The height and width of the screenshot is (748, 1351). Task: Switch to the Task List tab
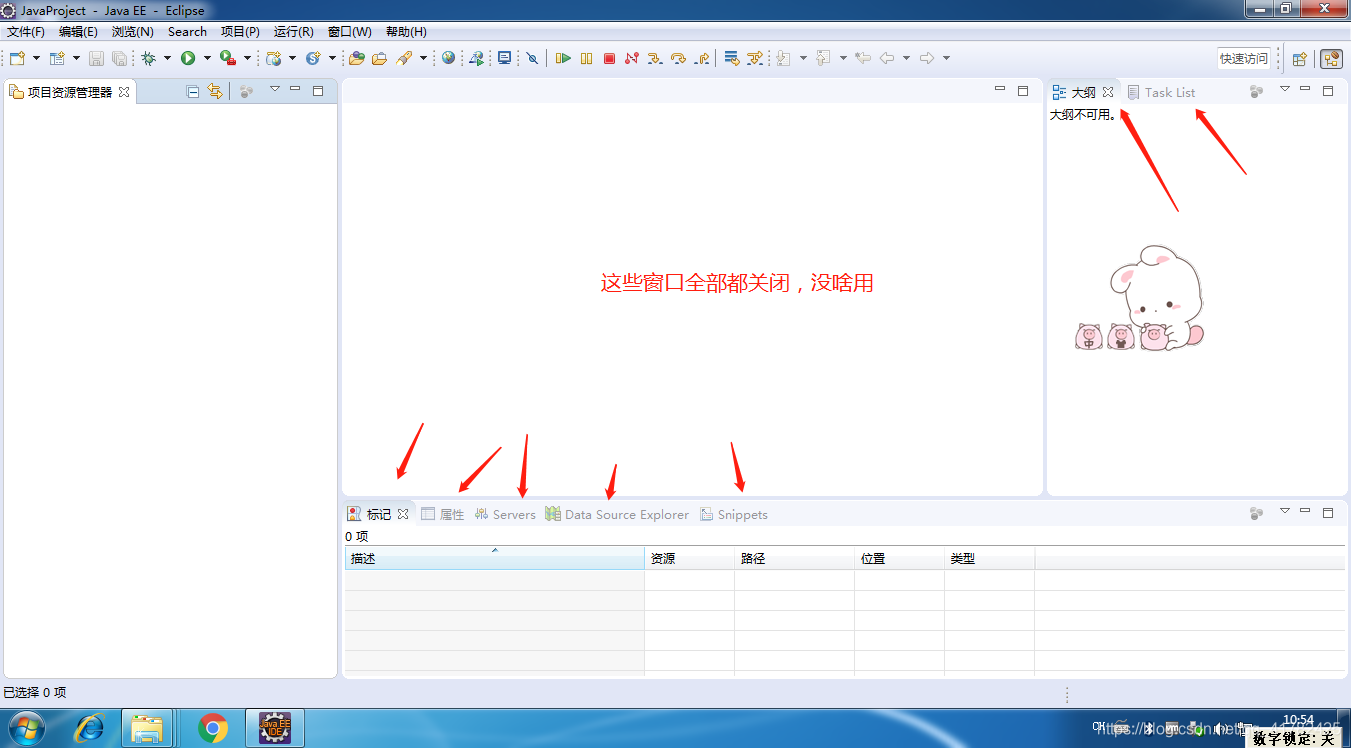tap(1170, 91)
